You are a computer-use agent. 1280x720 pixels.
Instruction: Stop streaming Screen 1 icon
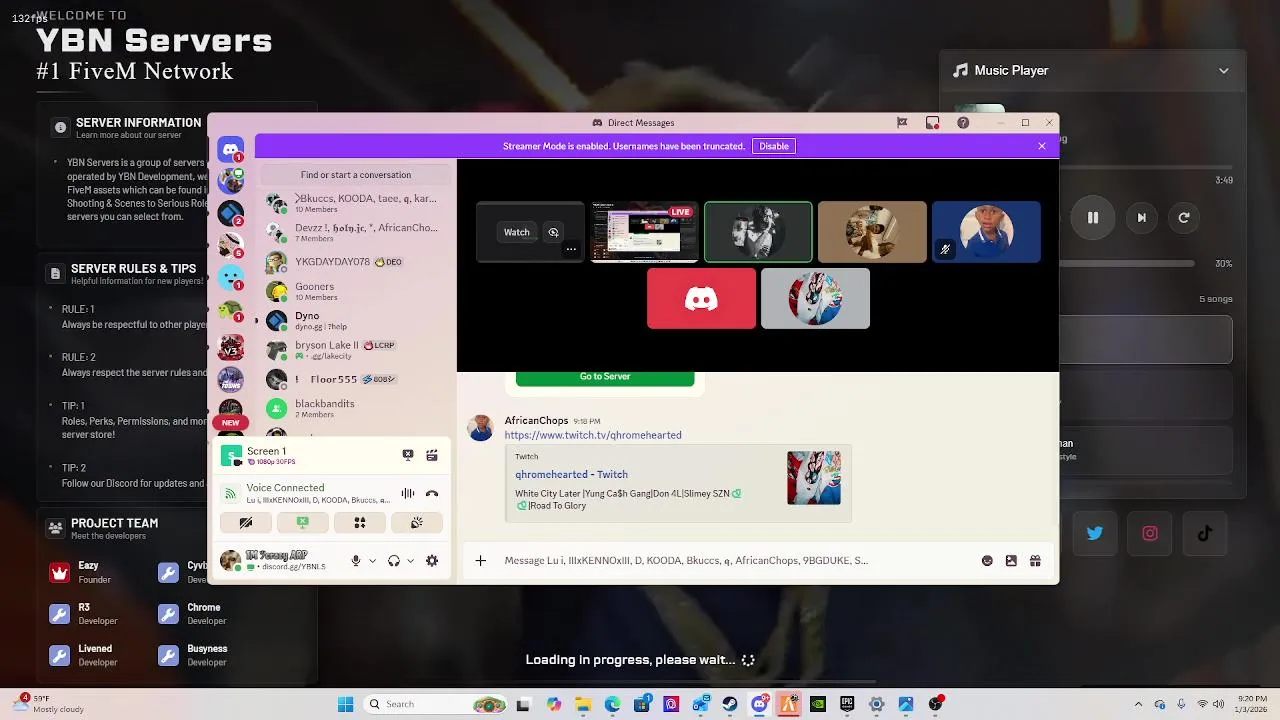(x=408, y=455)
